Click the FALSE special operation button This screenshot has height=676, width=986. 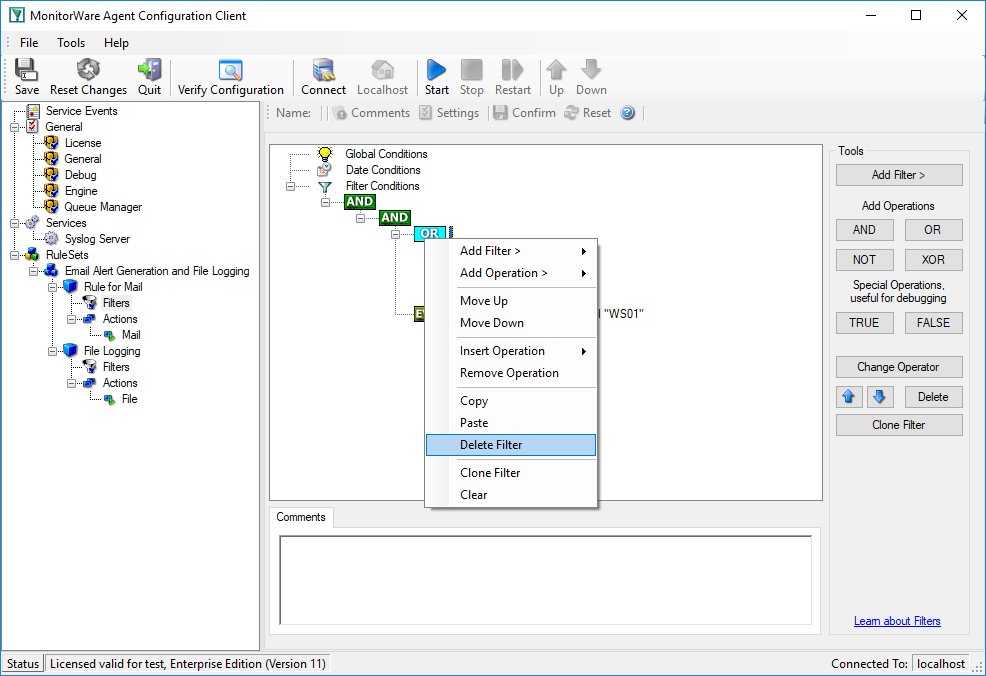point(933,323)
